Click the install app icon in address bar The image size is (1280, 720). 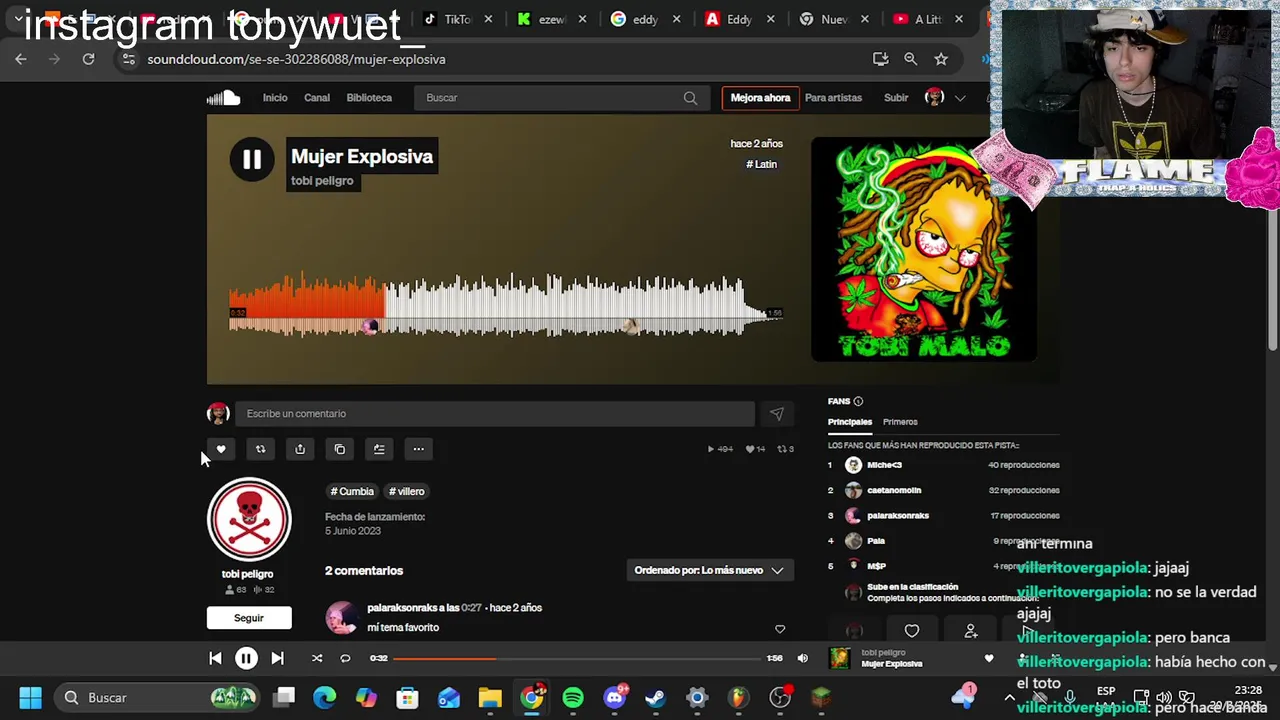(x=881, y=59)
